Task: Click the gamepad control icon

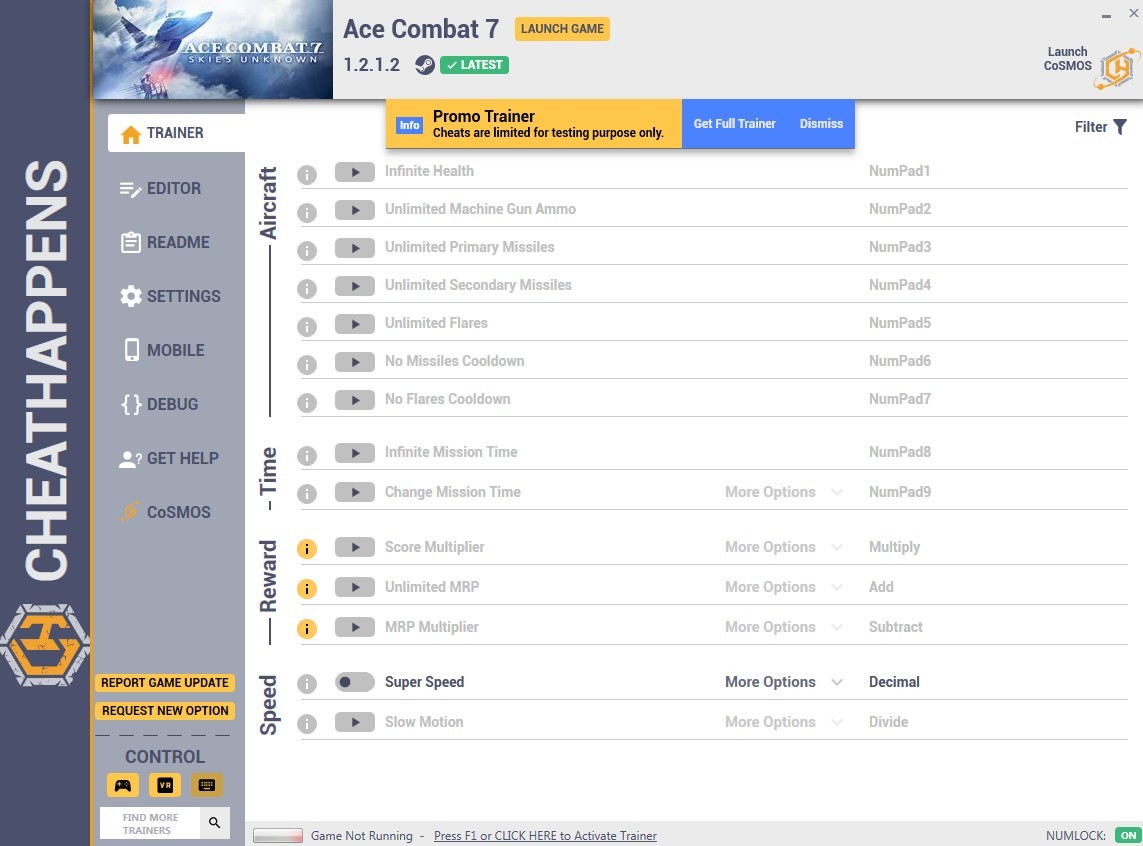Action: 122,785
